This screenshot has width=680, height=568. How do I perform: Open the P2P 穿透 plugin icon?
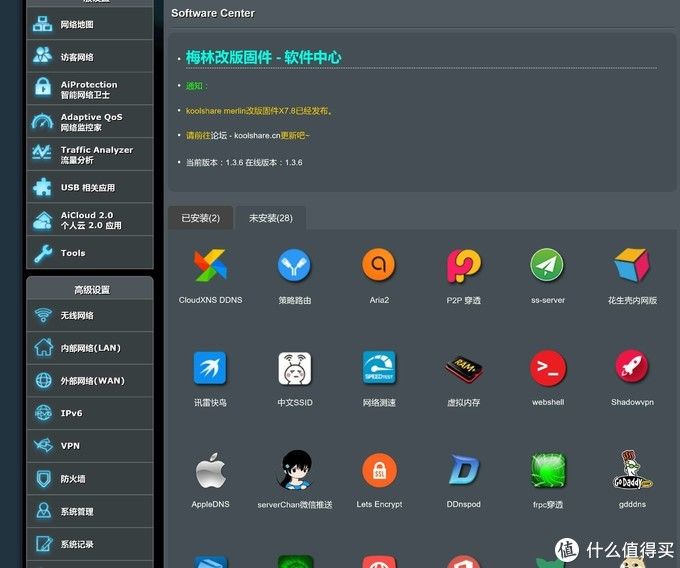(464, 265)
